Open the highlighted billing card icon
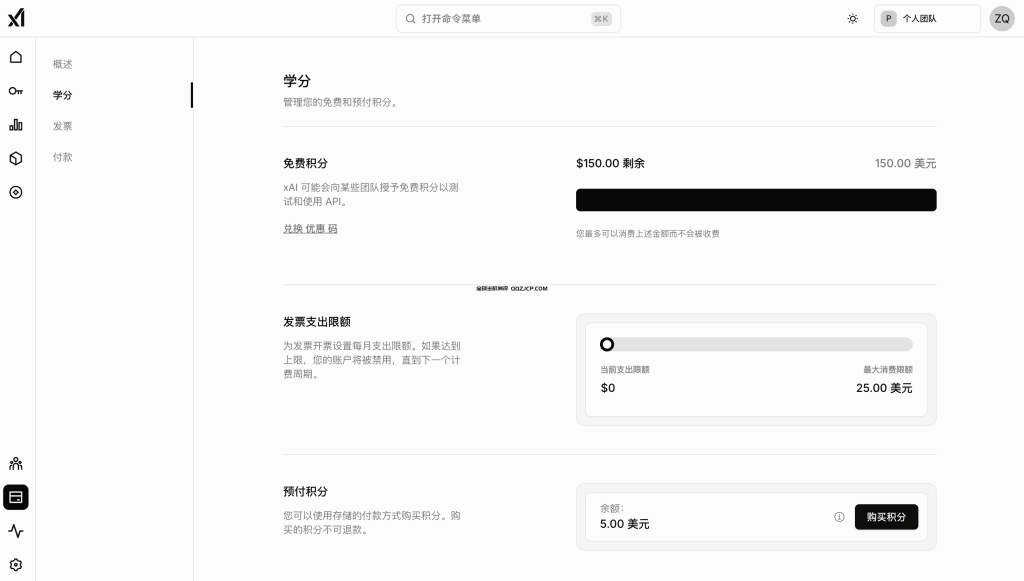 (15, 497)
